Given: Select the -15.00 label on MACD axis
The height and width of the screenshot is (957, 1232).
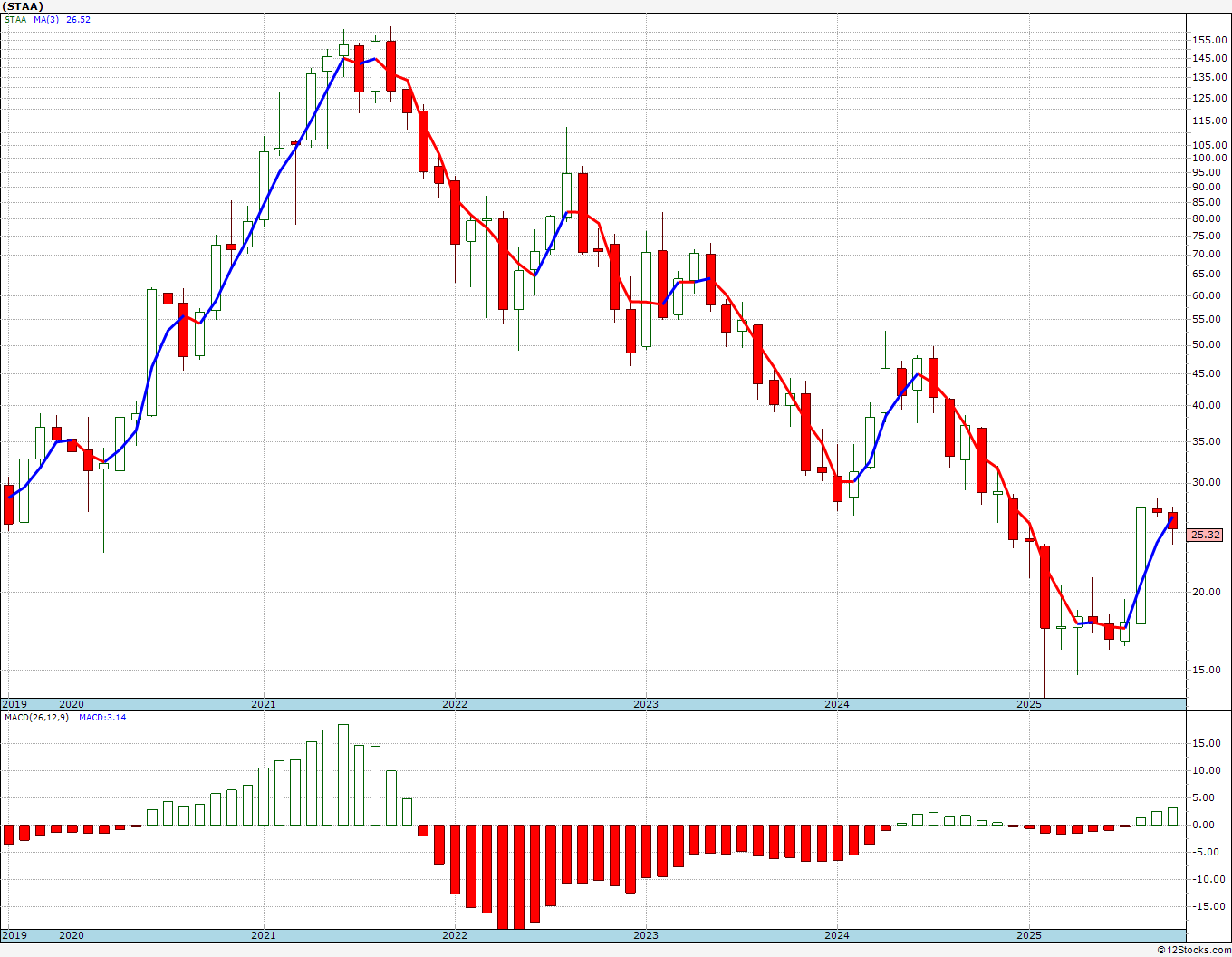Looking at the screenshot, I should click(1210, 905).
